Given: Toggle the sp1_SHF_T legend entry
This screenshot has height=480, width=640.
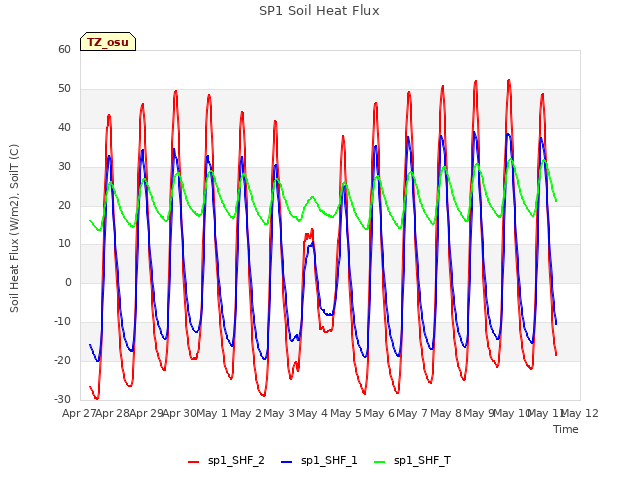Looking at the screenshot, I should pyautogui.click(x=413, y=461).
